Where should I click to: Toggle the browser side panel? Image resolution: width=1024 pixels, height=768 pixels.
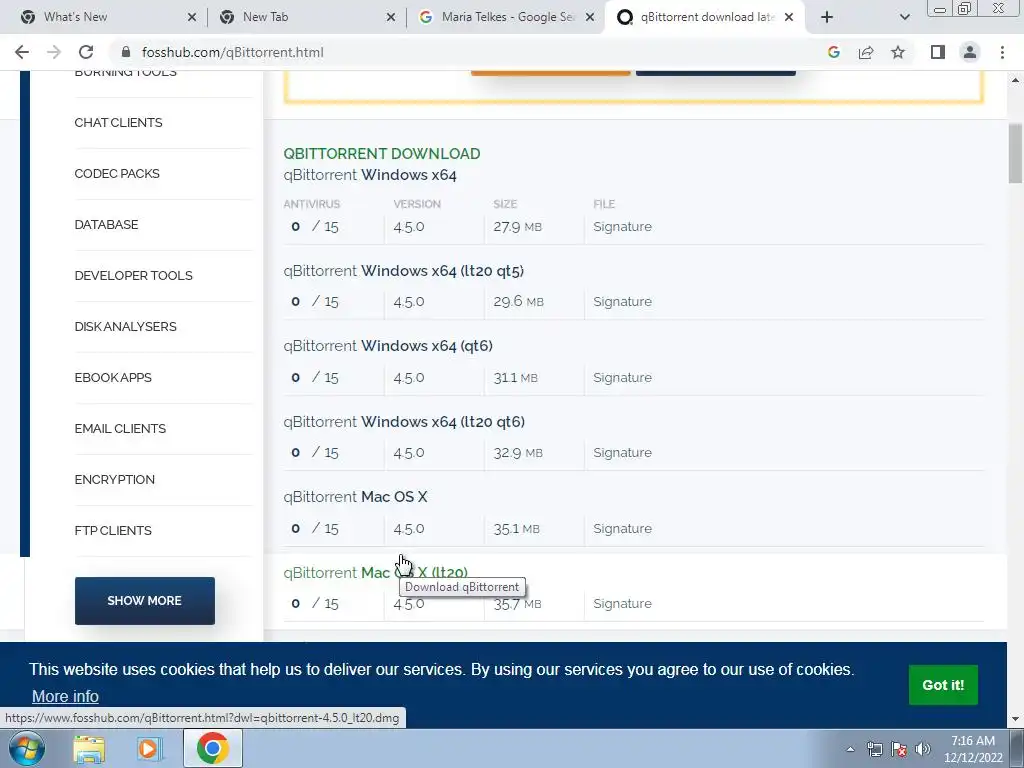pos(938,52)
